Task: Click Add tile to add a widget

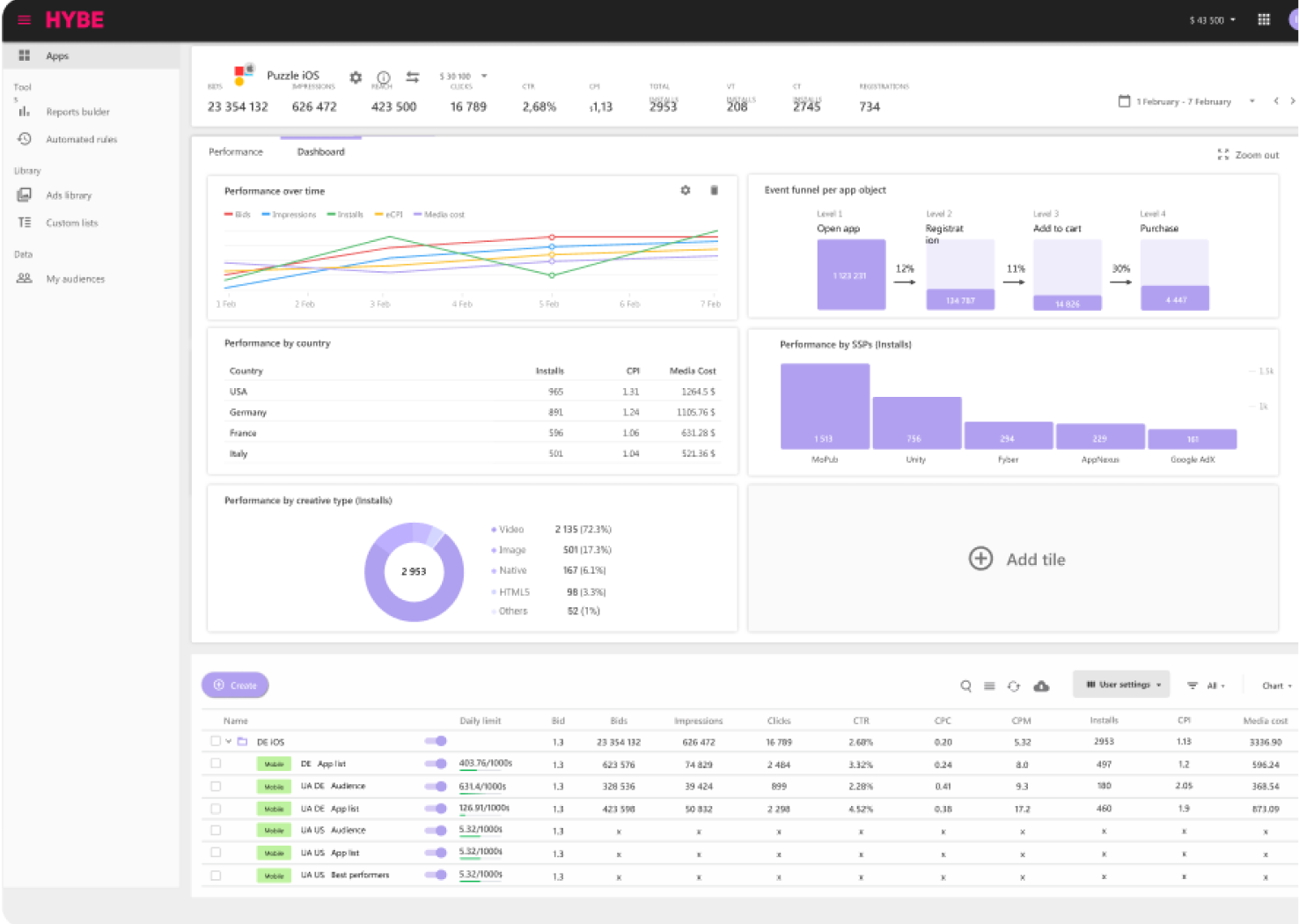Action: click(1016, 559)
